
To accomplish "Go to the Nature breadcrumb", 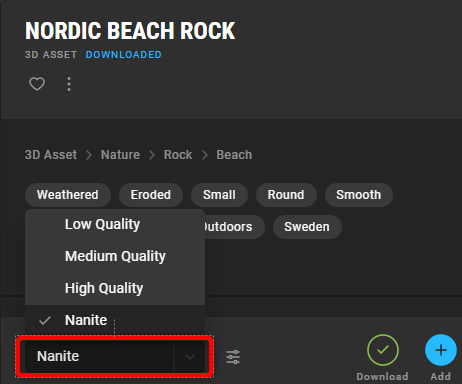I will pyautogui.click(x=120, y=155).
